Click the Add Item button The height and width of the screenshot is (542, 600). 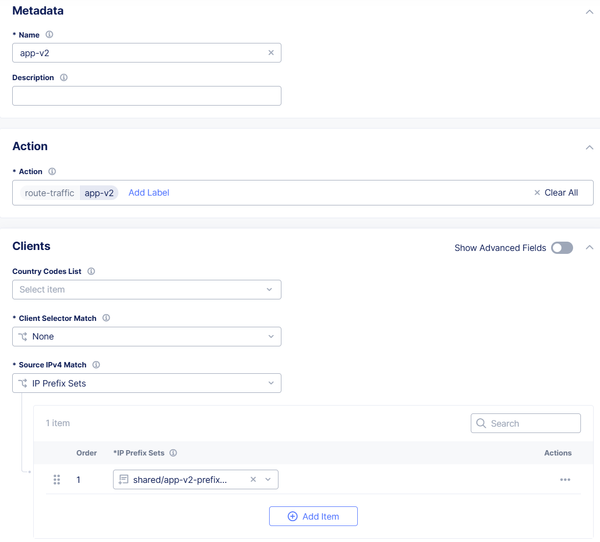[x=313, y=516]
